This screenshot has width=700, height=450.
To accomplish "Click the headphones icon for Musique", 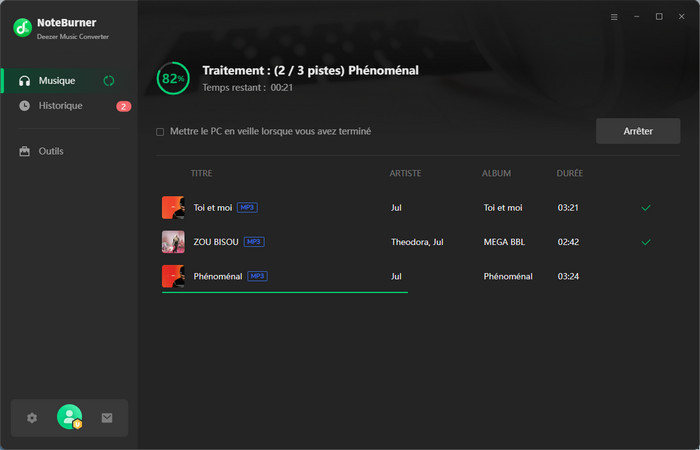I will pyautogui.click(x=25, y=81).
